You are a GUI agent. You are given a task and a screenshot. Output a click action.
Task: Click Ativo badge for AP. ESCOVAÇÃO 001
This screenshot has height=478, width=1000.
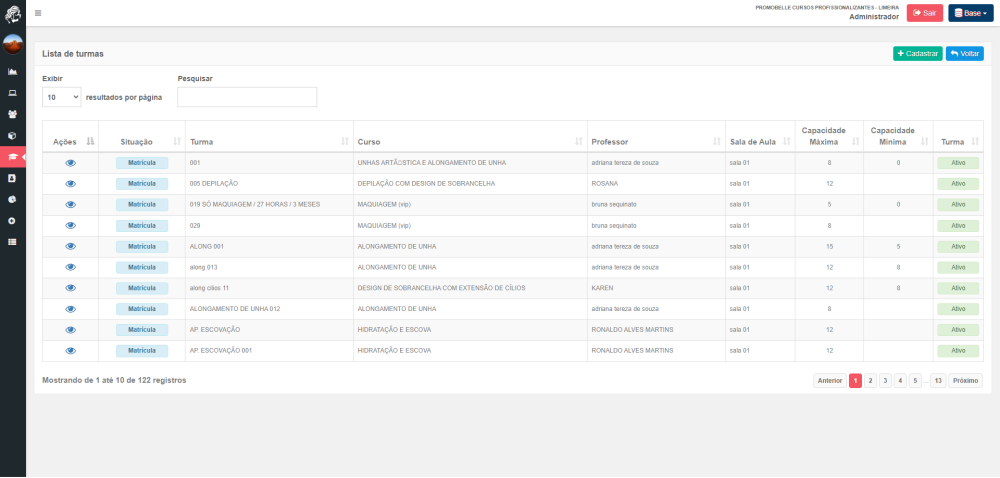click(x=957, y=351)
